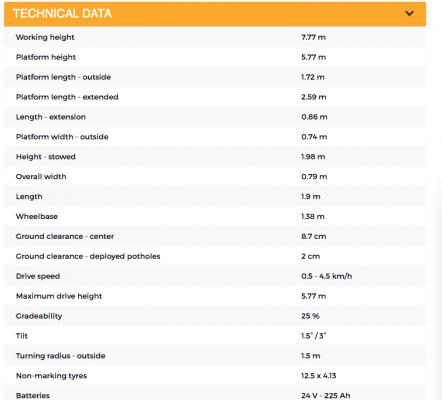This screenshot has height=400, width=442.
Task: Collapse the Technical Data chevron arrow
Action: tap(409, 13)
